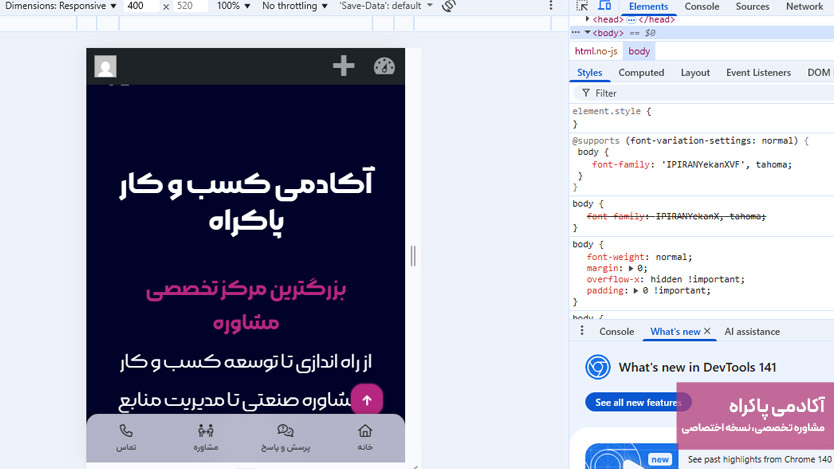
Task: Click the new-badge video thumbnail
Action: [631, 456]
